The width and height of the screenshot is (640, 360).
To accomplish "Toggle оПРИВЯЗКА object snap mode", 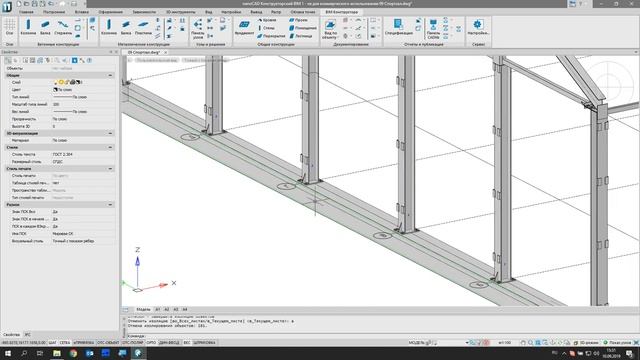I will [x=84, y=343].
